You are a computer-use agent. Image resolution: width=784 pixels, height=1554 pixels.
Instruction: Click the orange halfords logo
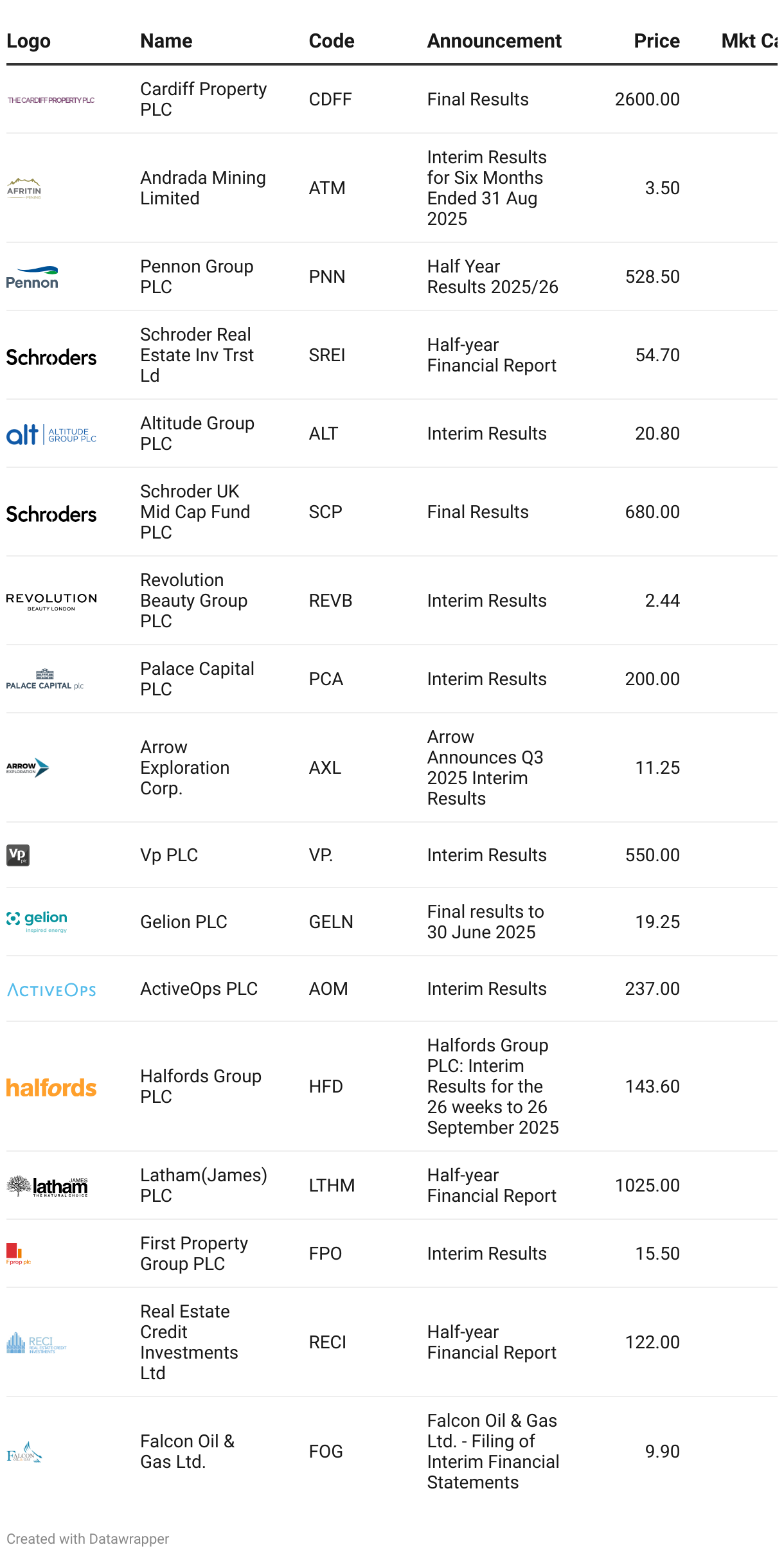click(x=51, y=1087)
